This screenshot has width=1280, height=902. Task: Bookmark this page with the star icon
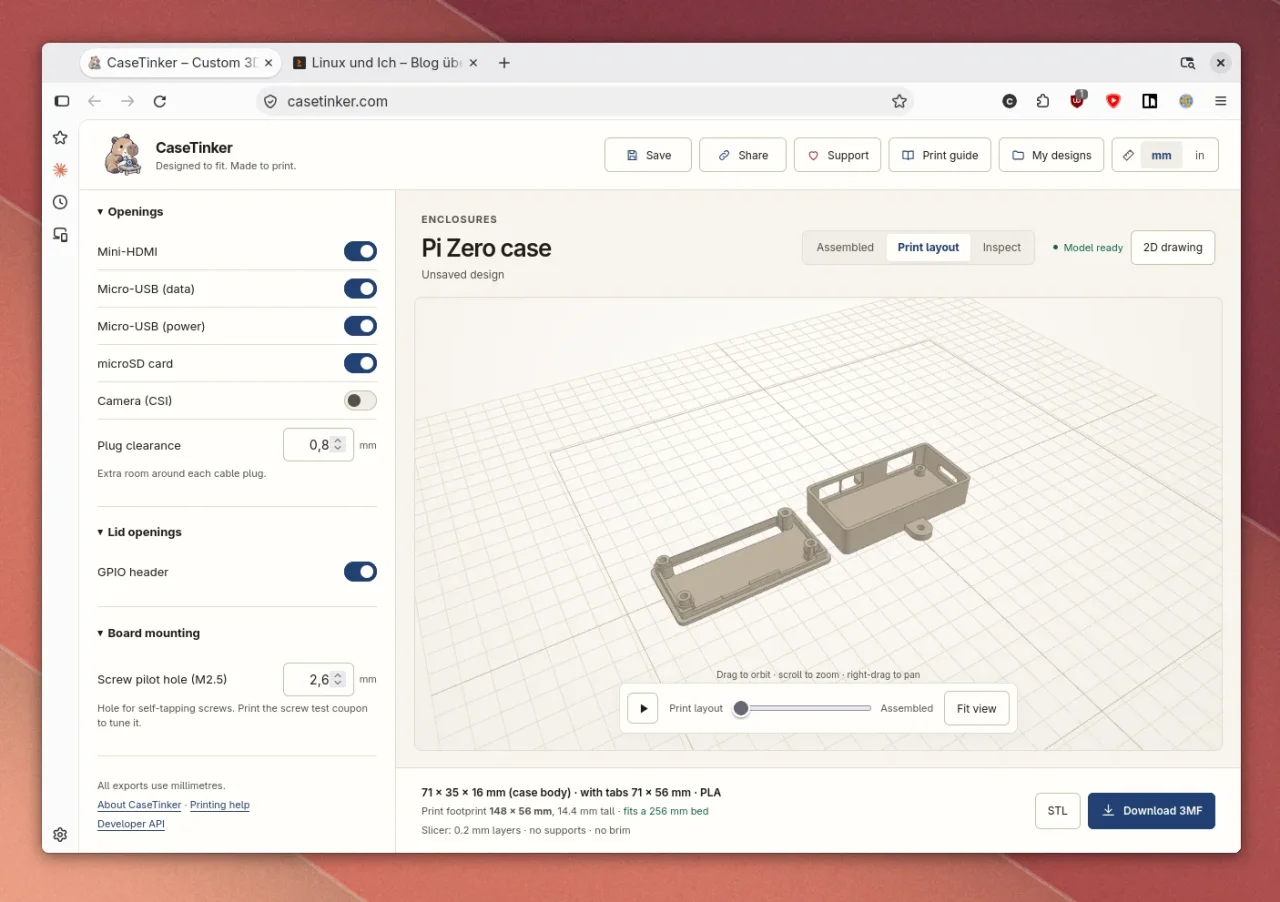coord(899,101)
